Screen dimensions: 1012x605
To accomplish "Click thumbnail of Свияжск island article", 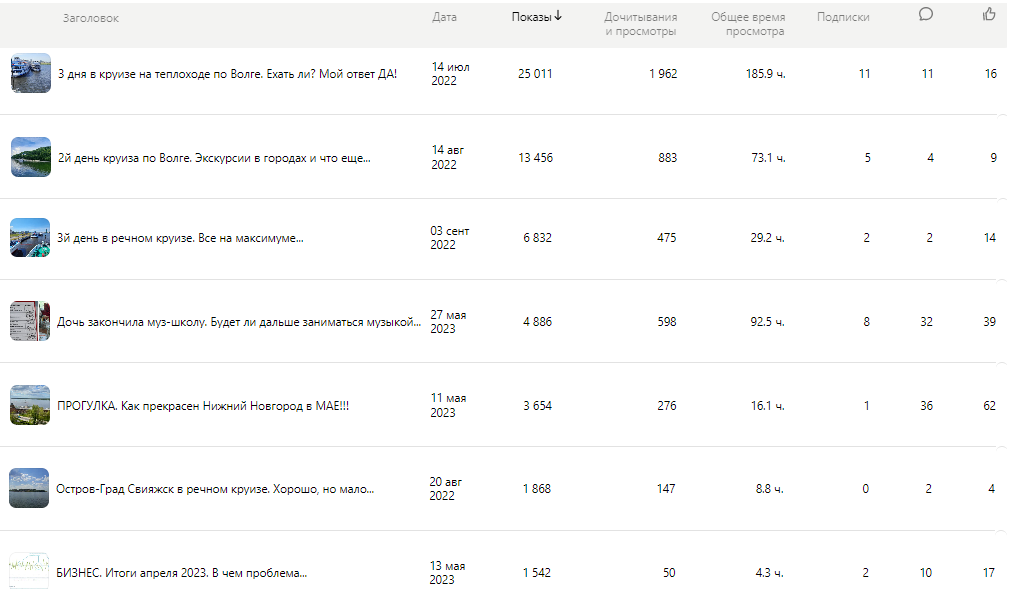I will pyautogui.click(x=29, y=488).
